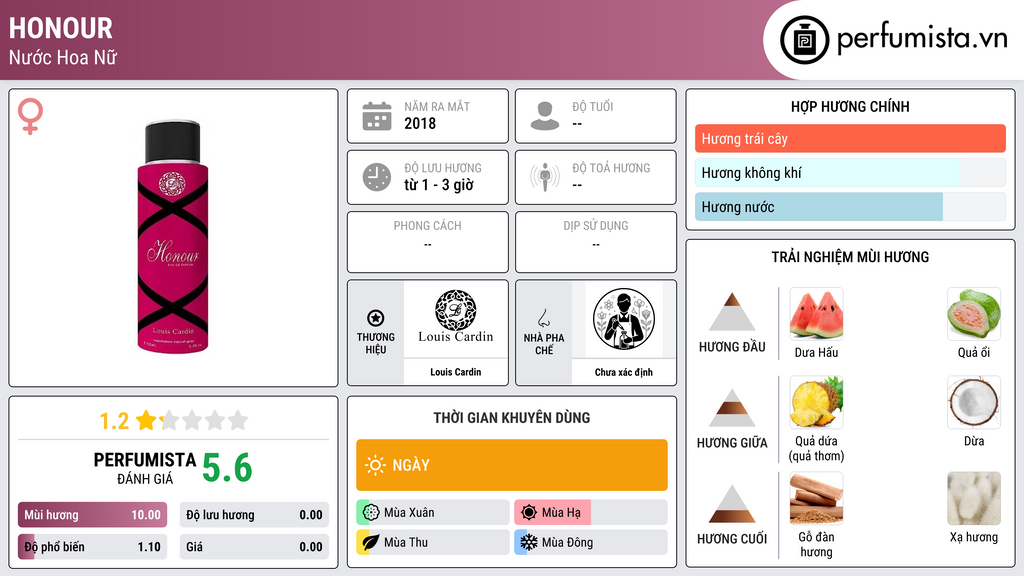Screen dimensions: 1024x576
Task: Click the Chưa xác định perfumer label
Action: (x=624, y=372)
